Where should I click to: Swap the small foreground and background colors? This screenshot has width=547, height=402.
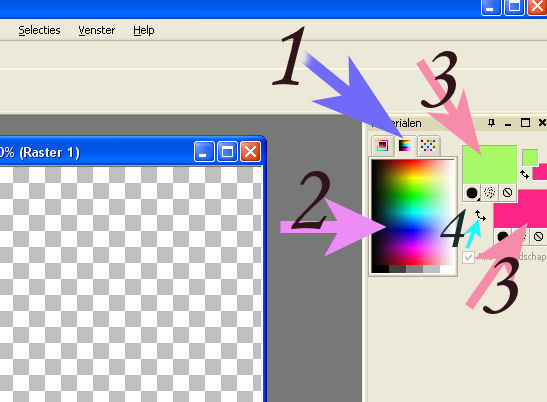[x=524, y=174]
